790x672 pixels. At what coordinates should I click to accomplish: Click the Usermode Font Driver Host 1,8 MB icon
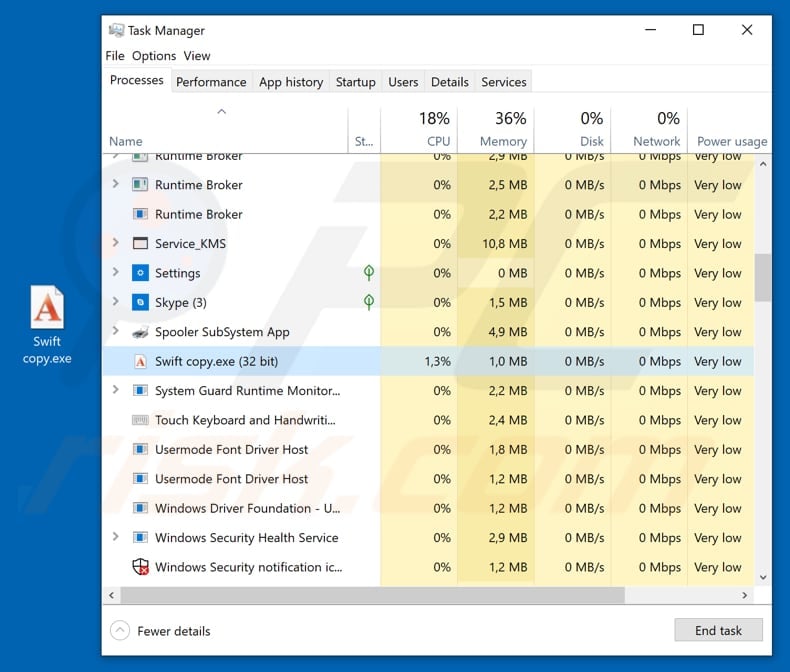pos(140,449)
